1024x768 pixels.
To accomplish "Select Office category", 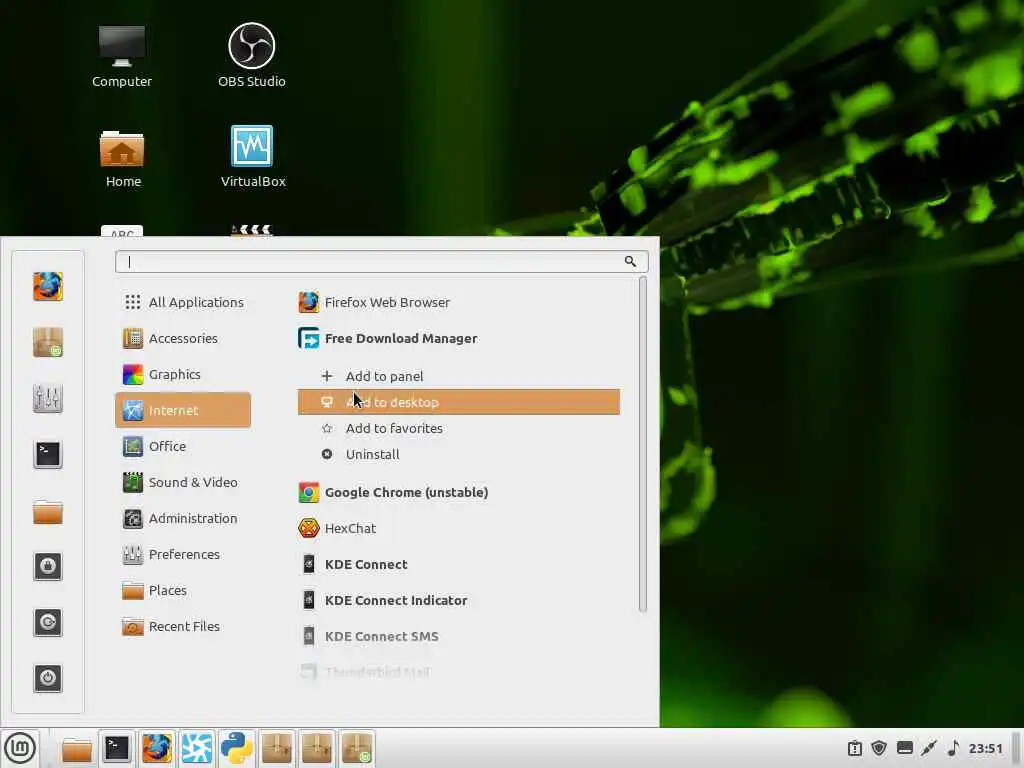I will [x=183, y=446].
